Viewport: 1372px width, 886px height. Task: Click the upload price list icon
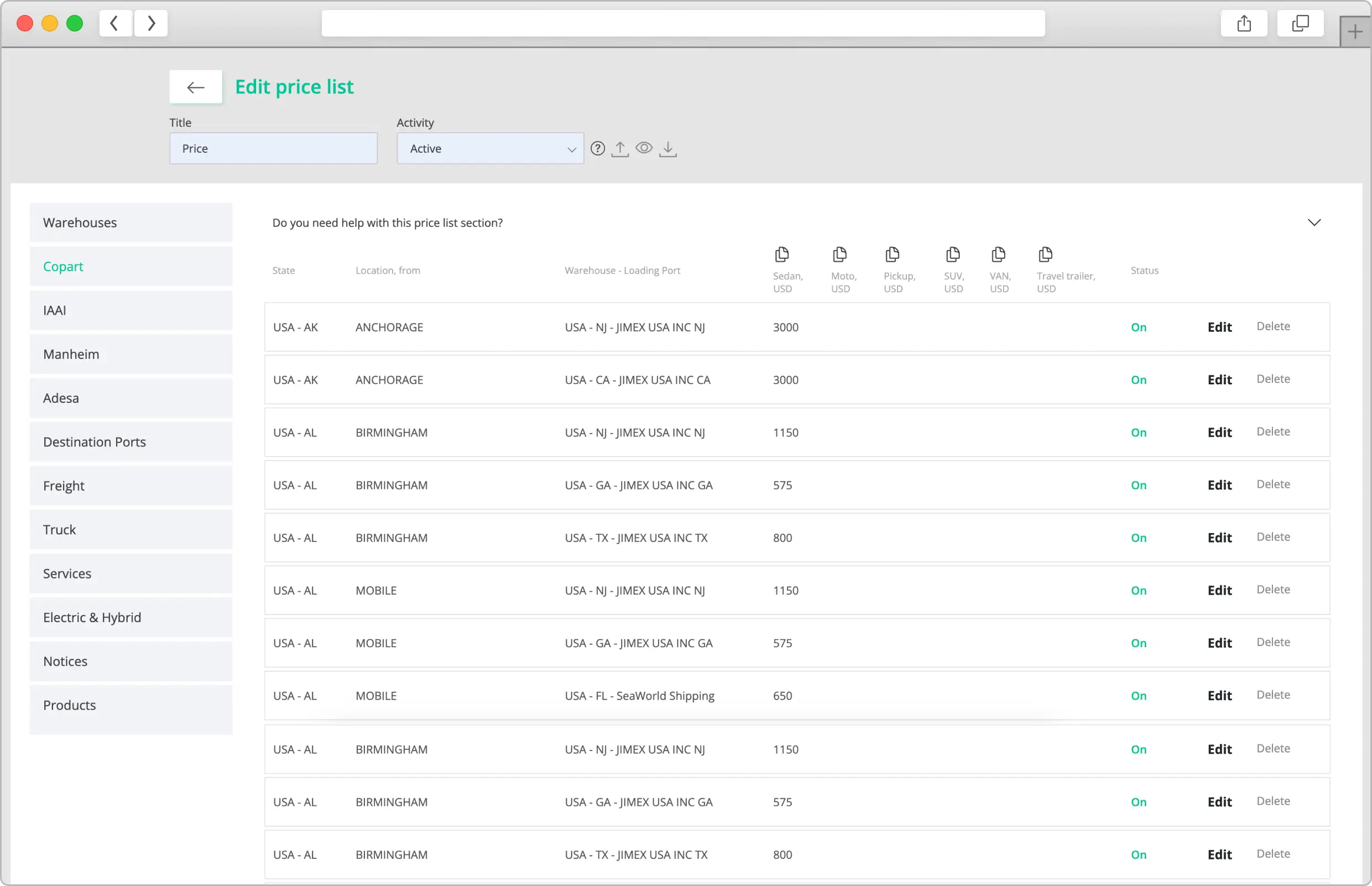(x=619, y=149)
